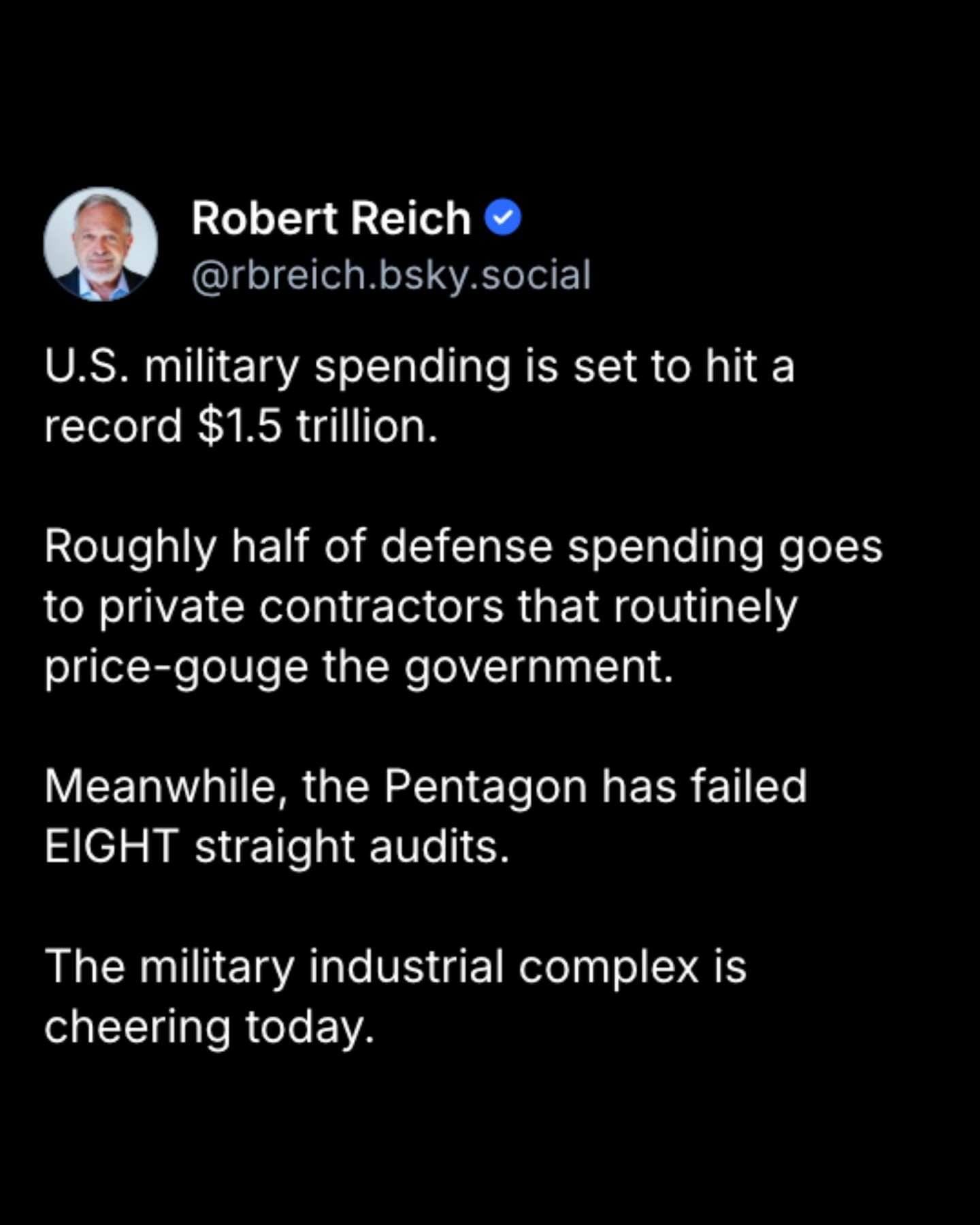The height and width of the screenshot is (1225, 980).
Task: Click the word "Pentagon" in the post
Action: click(485, 786)
